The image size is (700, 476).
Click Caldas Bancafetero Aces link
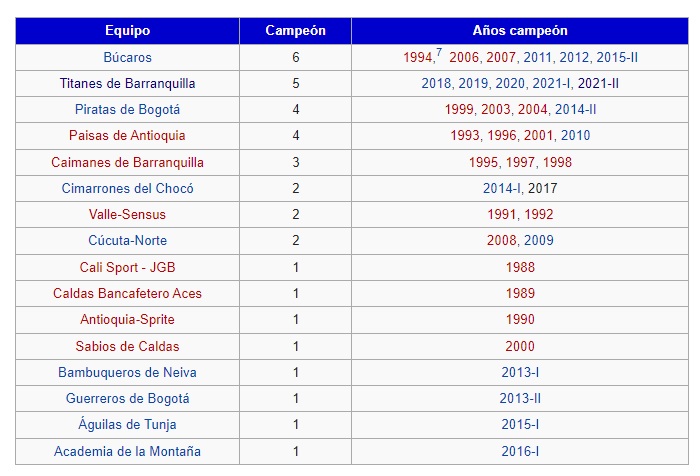[128, 293]
